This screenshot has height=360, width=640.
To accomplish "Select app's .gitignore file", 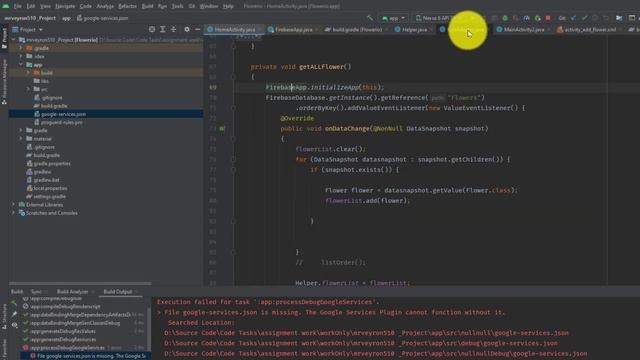I will pyautogui.click(x=51, y=98).
